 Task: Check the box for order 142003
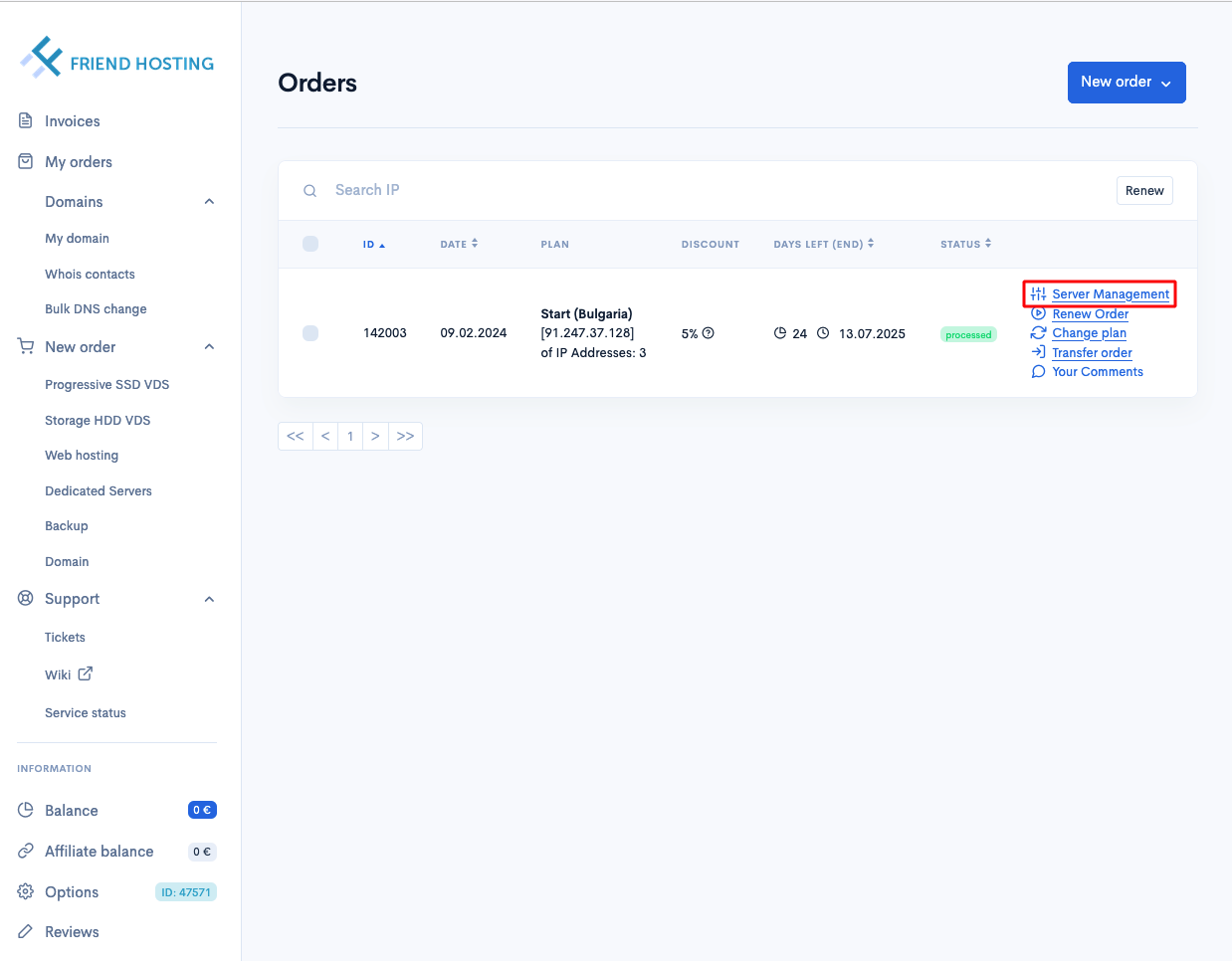pos(310,333)
